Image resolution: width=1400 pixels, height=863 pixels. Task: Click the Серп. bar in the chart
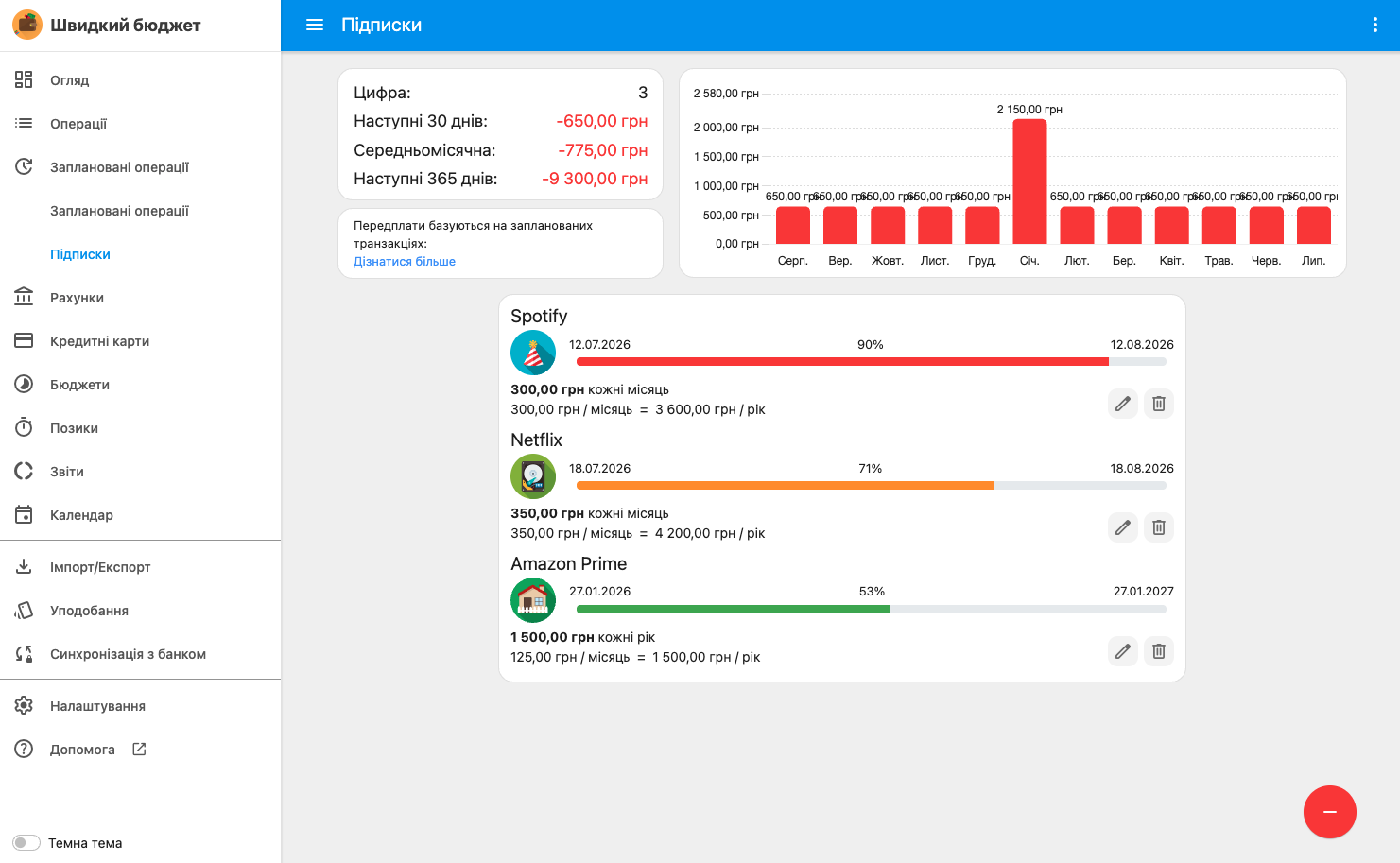tap(793, 225)
